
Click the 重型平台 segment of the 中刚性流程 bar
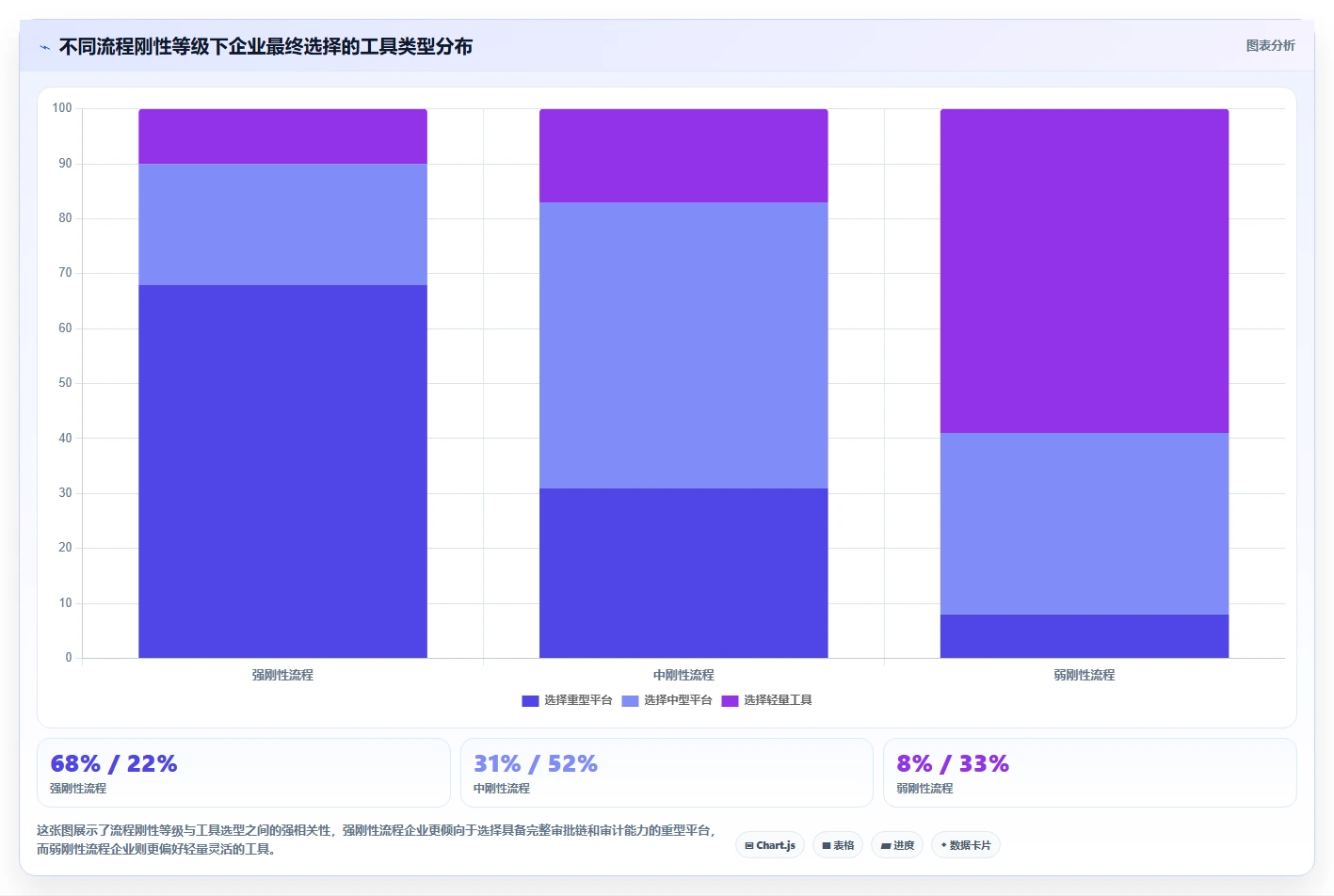pyautogui.click(x=683, y=573)
